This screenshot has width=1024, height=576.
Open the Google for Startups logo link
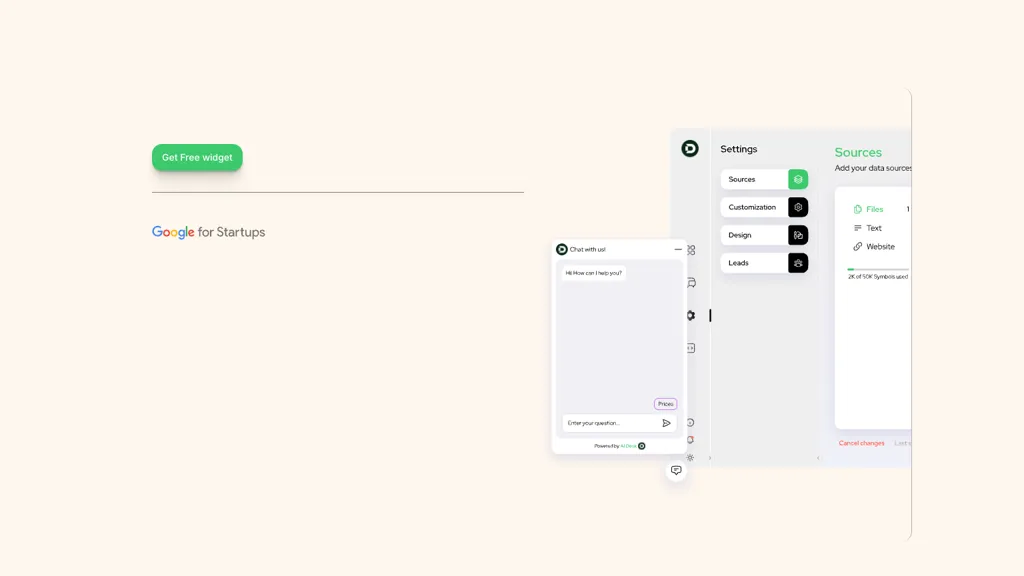[x=208, y=232]
